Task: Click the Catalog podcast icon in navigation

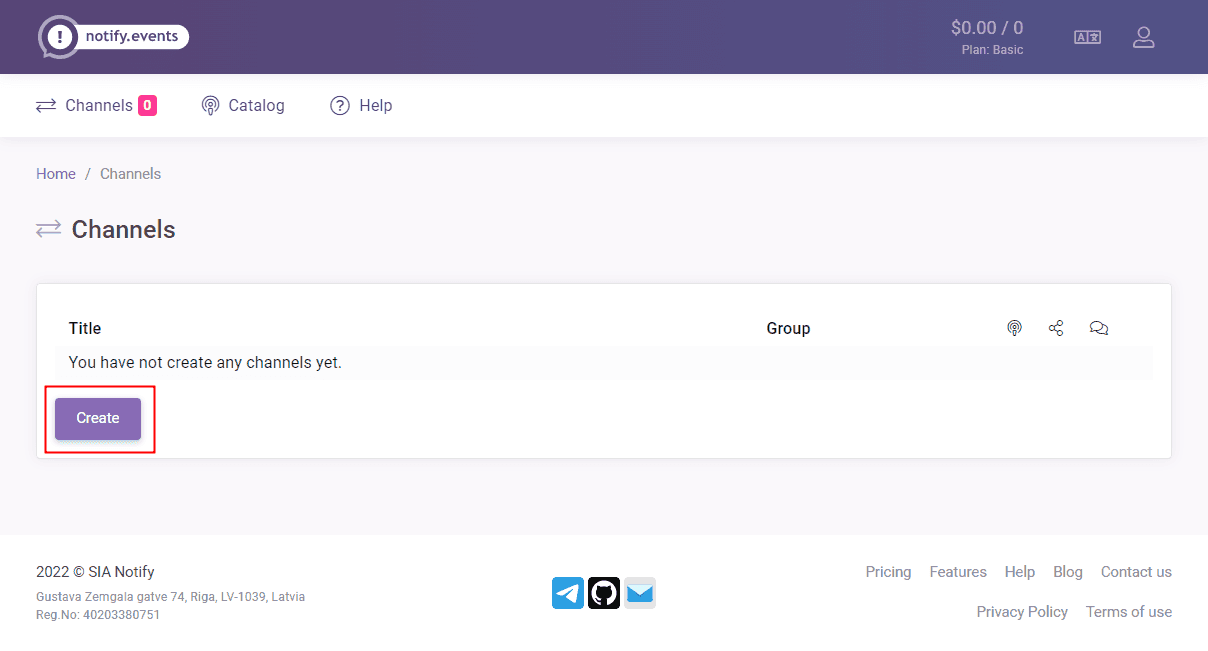Action: point(210,105)
